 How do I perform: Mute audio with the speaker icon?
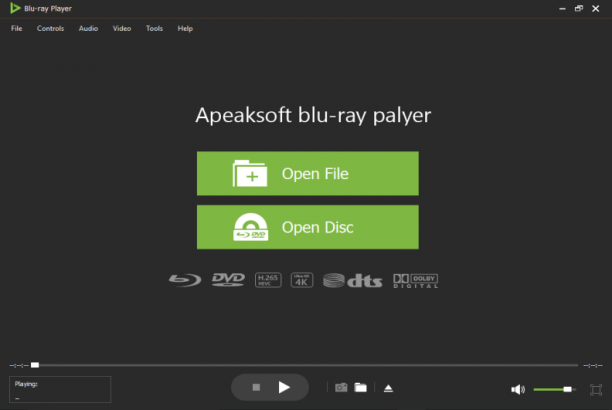pyautogui.click(x=518, y=389)
